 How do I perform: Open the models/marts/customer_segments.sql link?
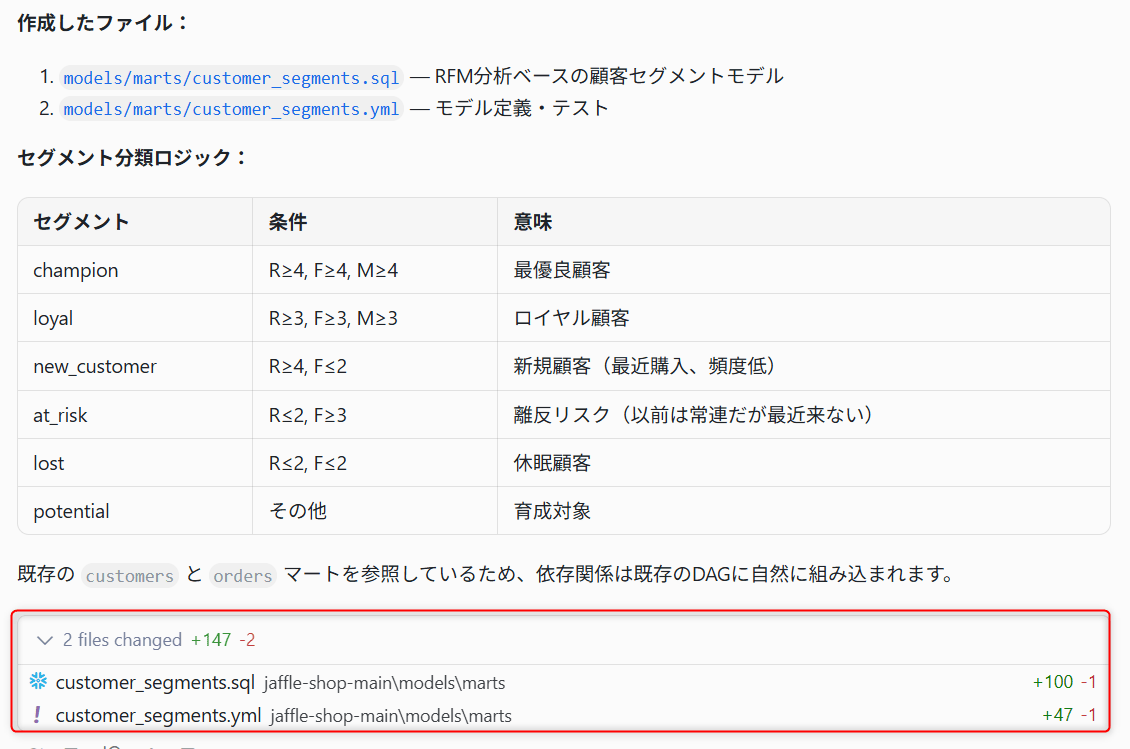click(x=231, y=78)
